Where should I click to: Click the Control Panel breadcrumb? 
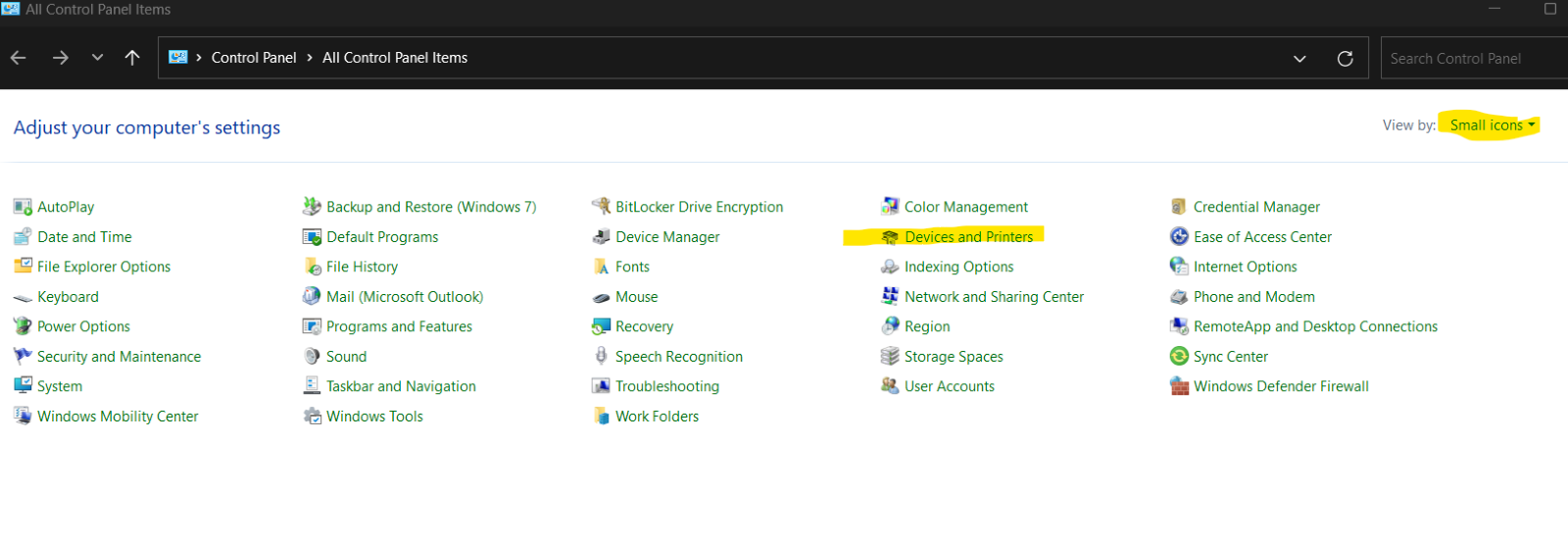pyautogui.click(x=254, y=58)
